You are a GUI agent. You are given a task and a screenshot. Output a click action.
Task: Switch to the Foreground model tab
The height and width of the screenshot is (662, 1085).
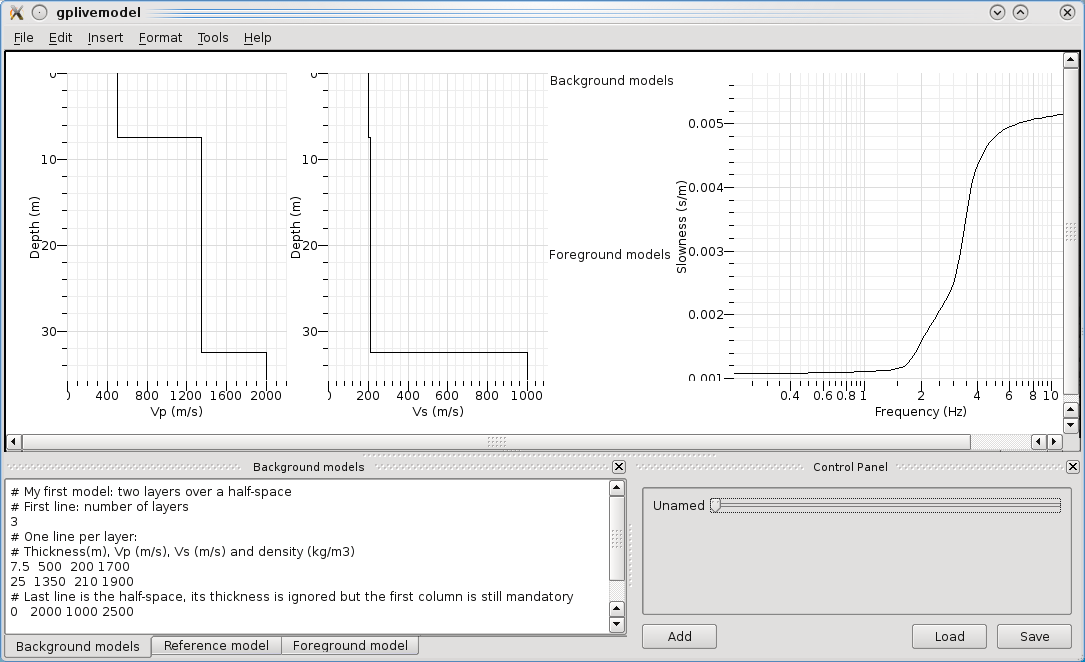tap(350, 646)
